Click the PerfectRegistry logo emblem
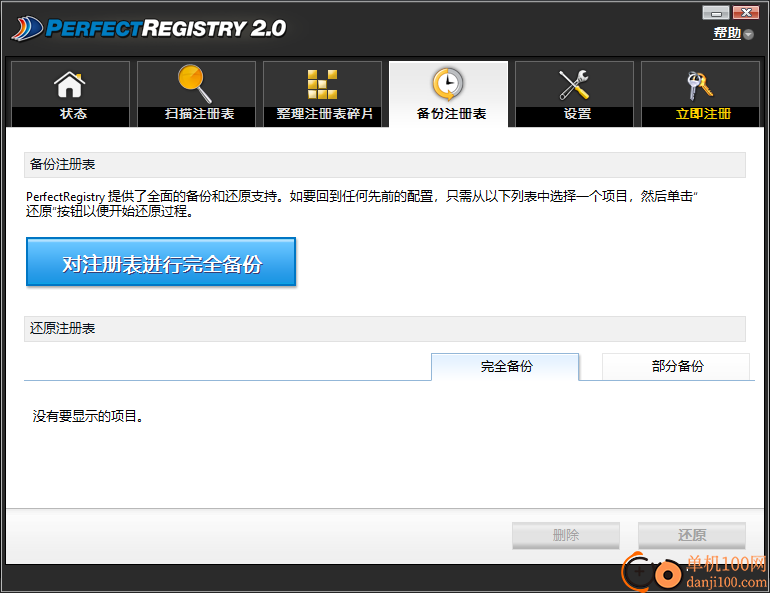This screenshot has width=770, height=593. coord(27,28)
